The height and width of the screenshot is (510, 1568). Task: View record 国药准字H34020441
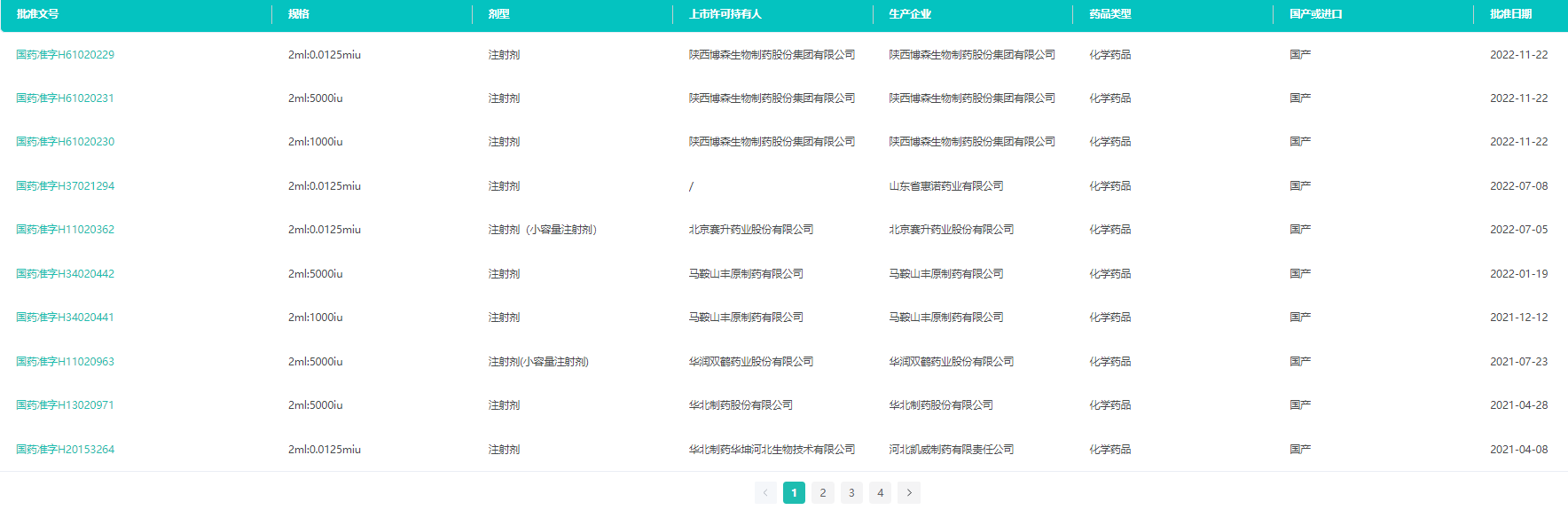pos(65,318)
